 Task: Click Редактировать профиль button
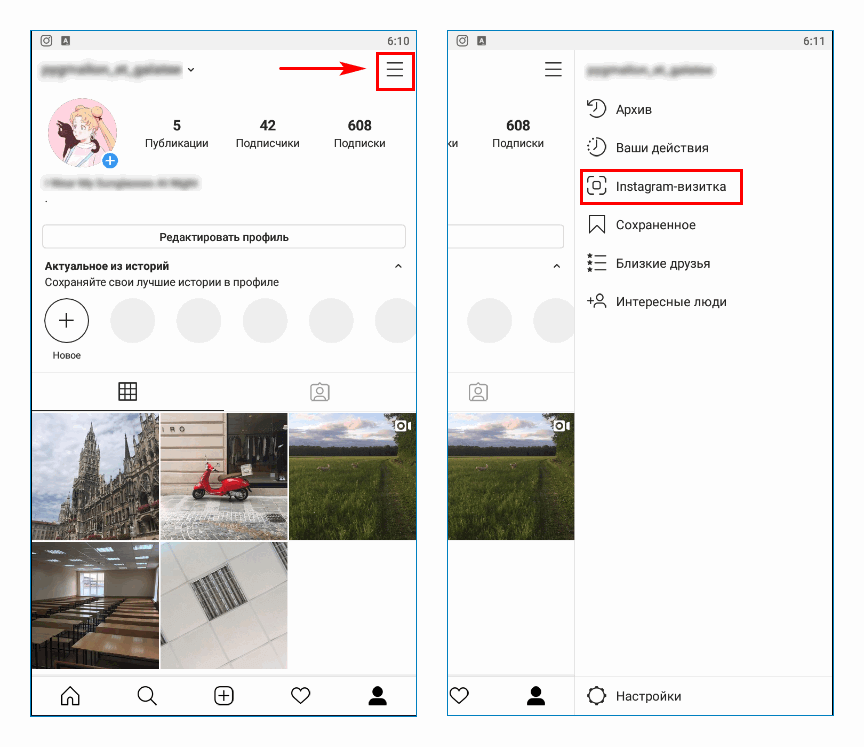tap(224, 237)
